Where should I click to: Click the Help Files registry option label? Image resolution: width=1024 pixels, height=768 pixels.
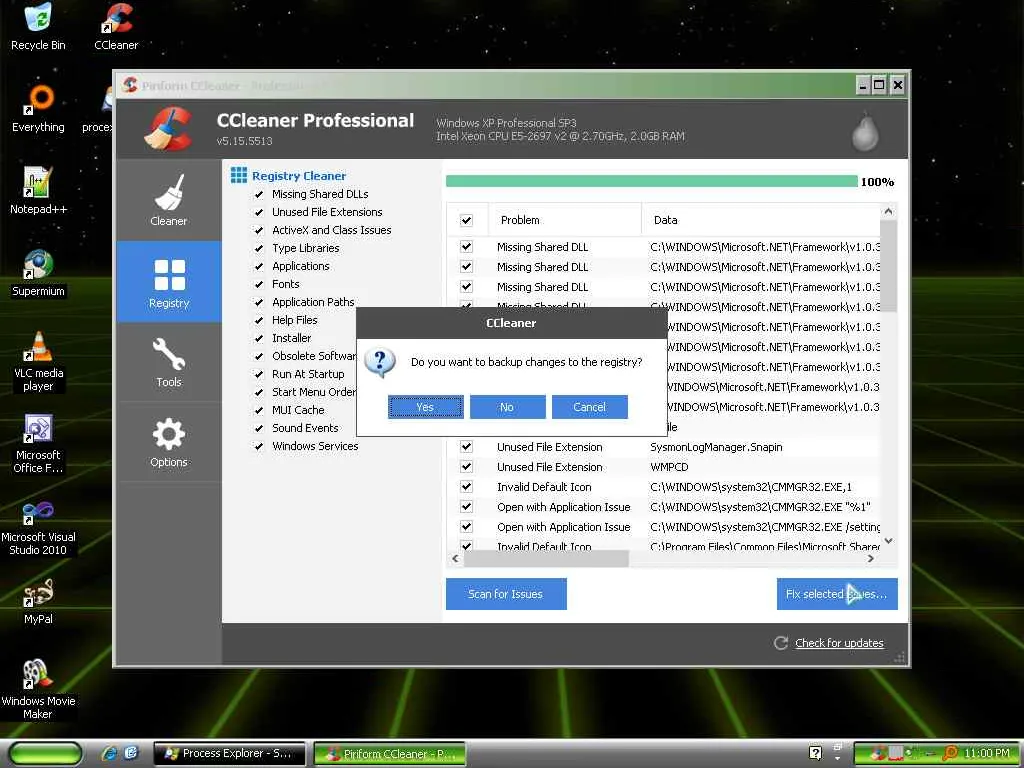click(x=295, y=320)
